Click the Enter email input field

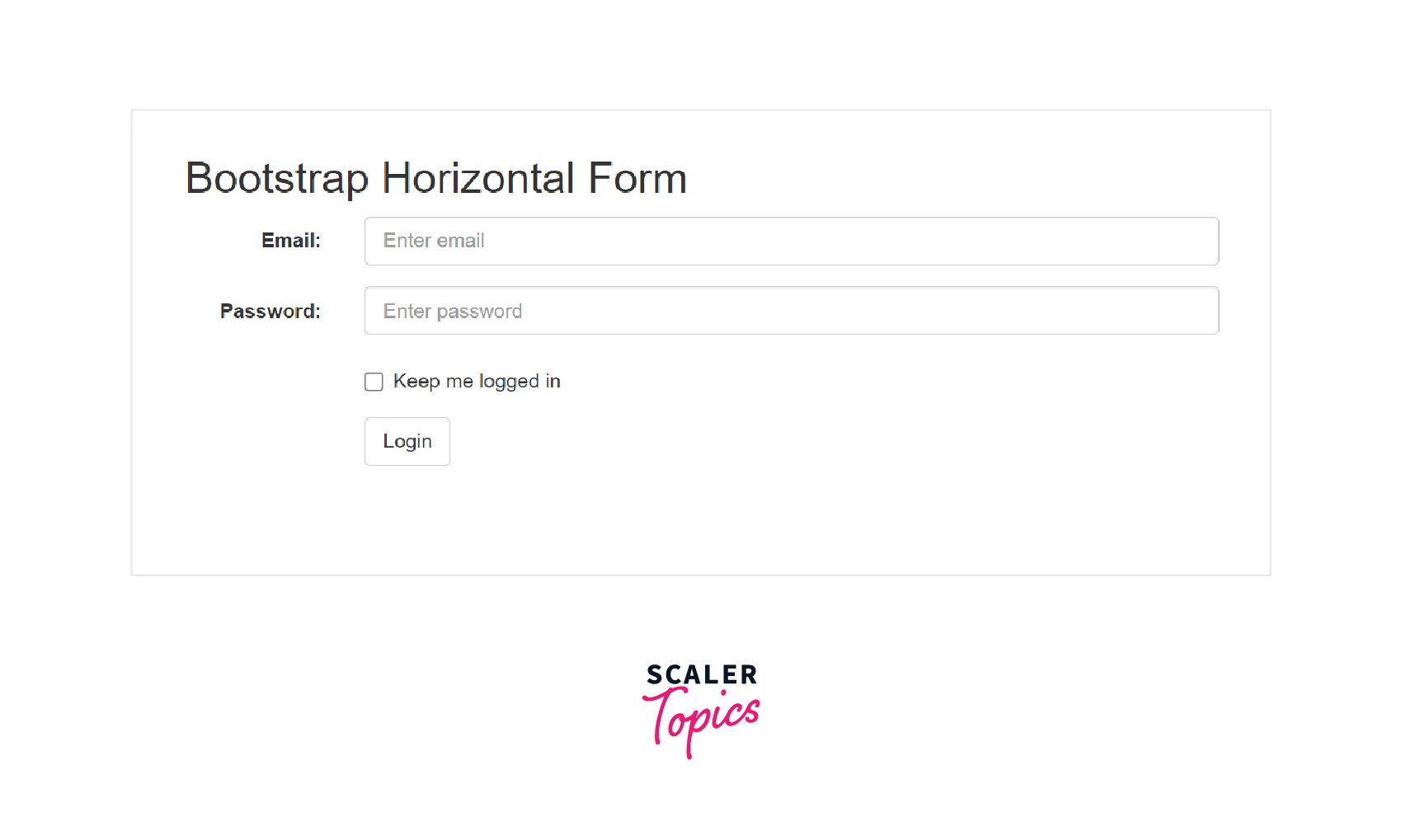pos(790,241)
